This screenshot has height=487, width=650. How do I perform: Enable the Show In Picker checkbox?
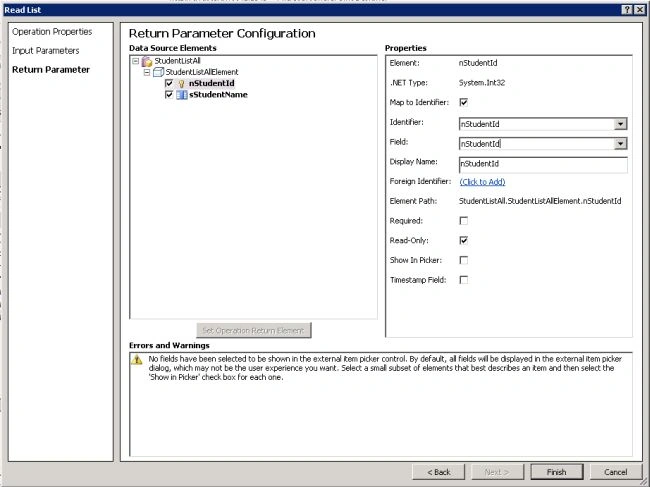463,260
